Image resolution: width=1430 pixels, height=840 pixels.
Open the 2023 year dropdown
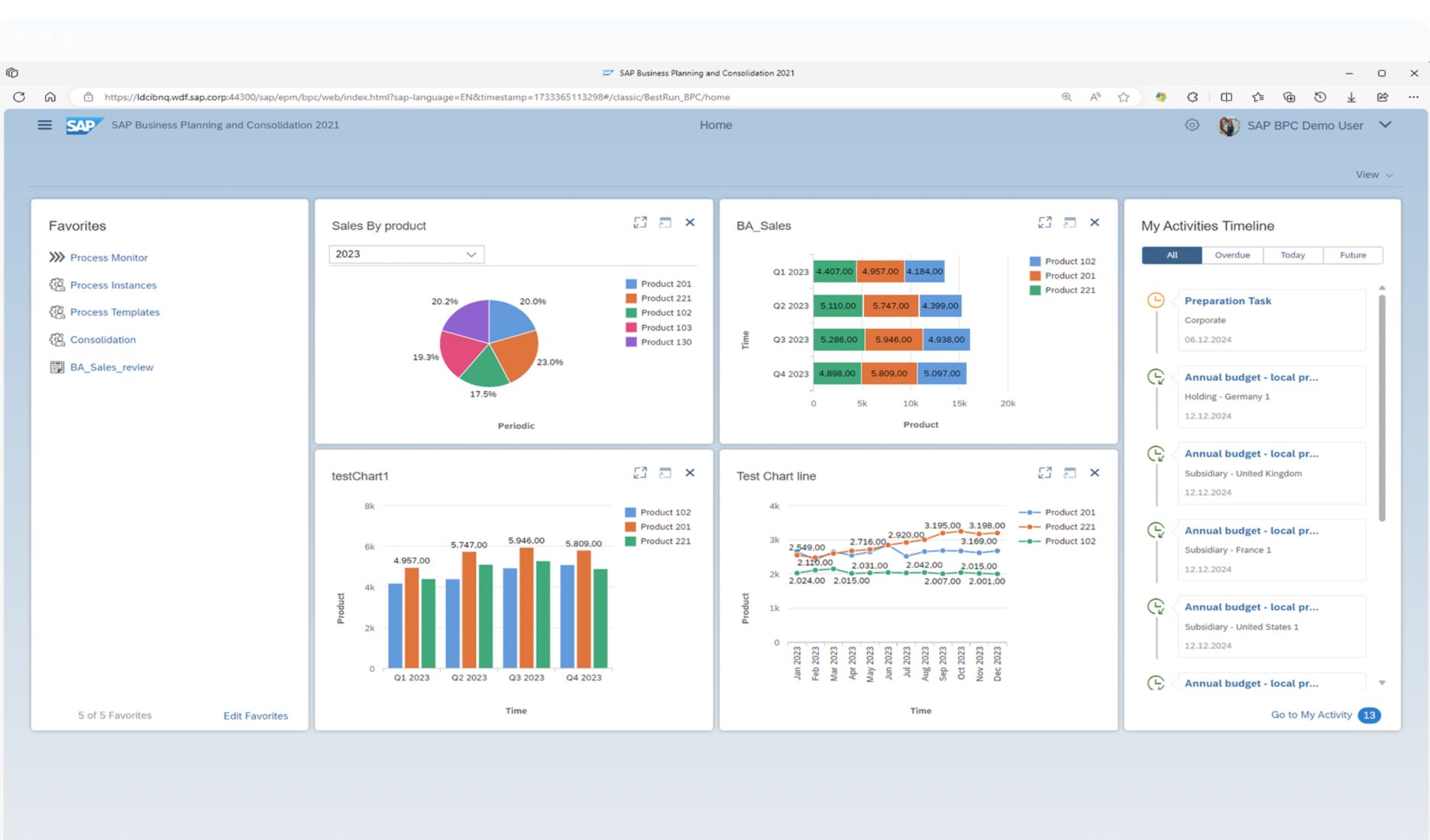tap(406, 254)
